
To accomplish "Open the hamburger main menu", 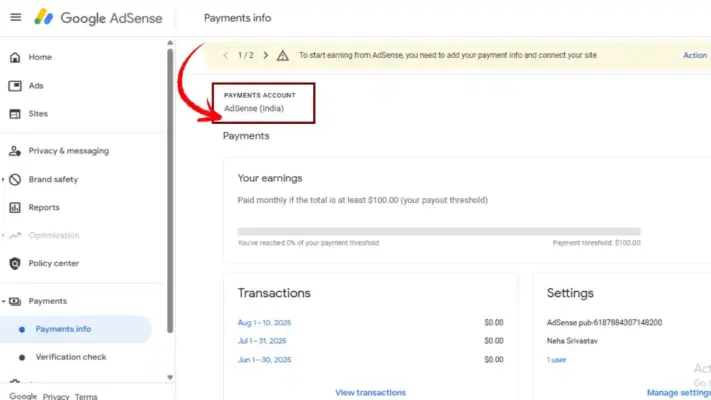I will coord(15,17).
